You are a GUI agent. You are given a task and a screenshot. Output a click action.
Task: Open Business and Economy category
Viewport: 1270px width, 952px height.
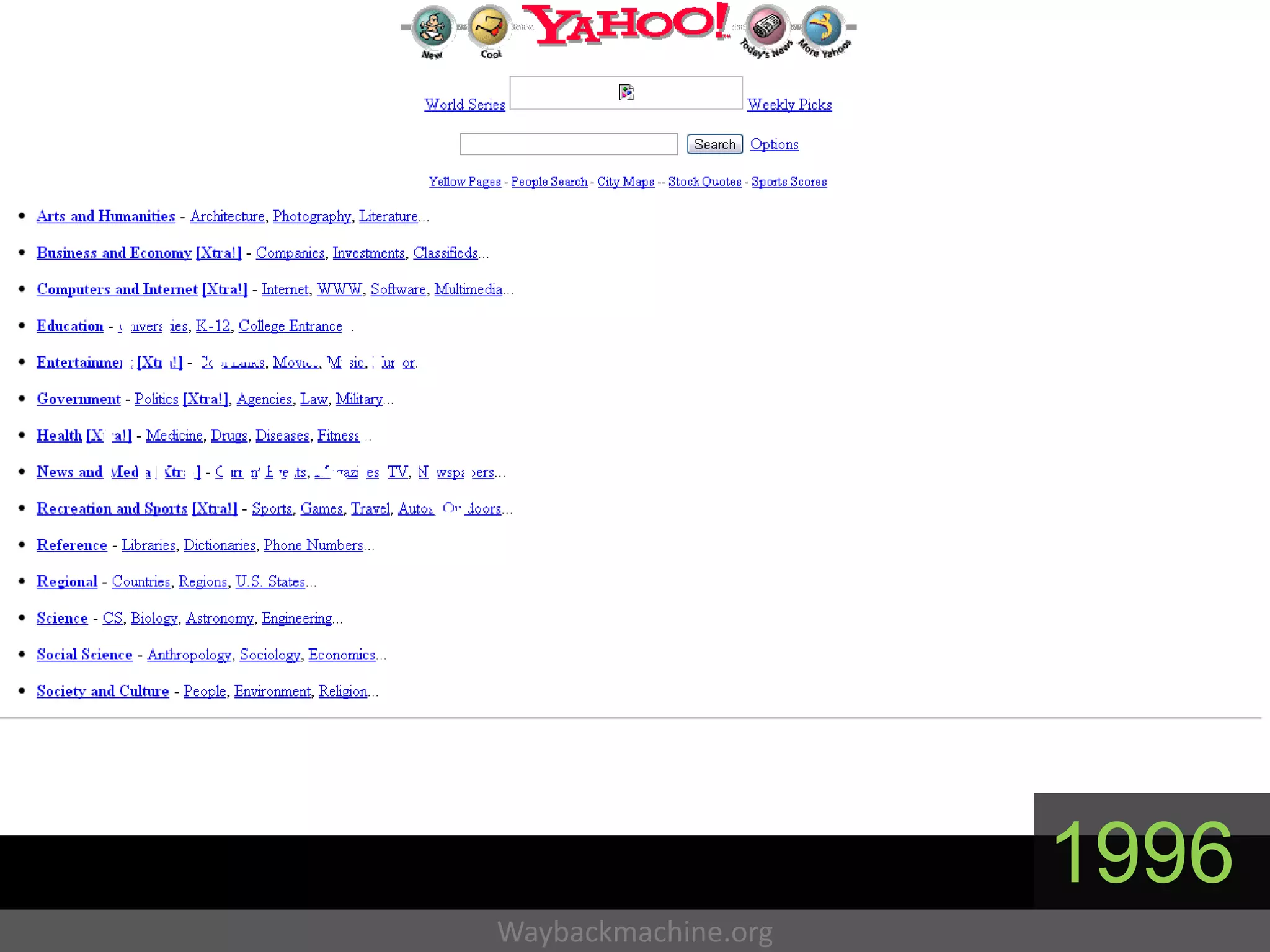pyautogui.click(x=114, y=253)
